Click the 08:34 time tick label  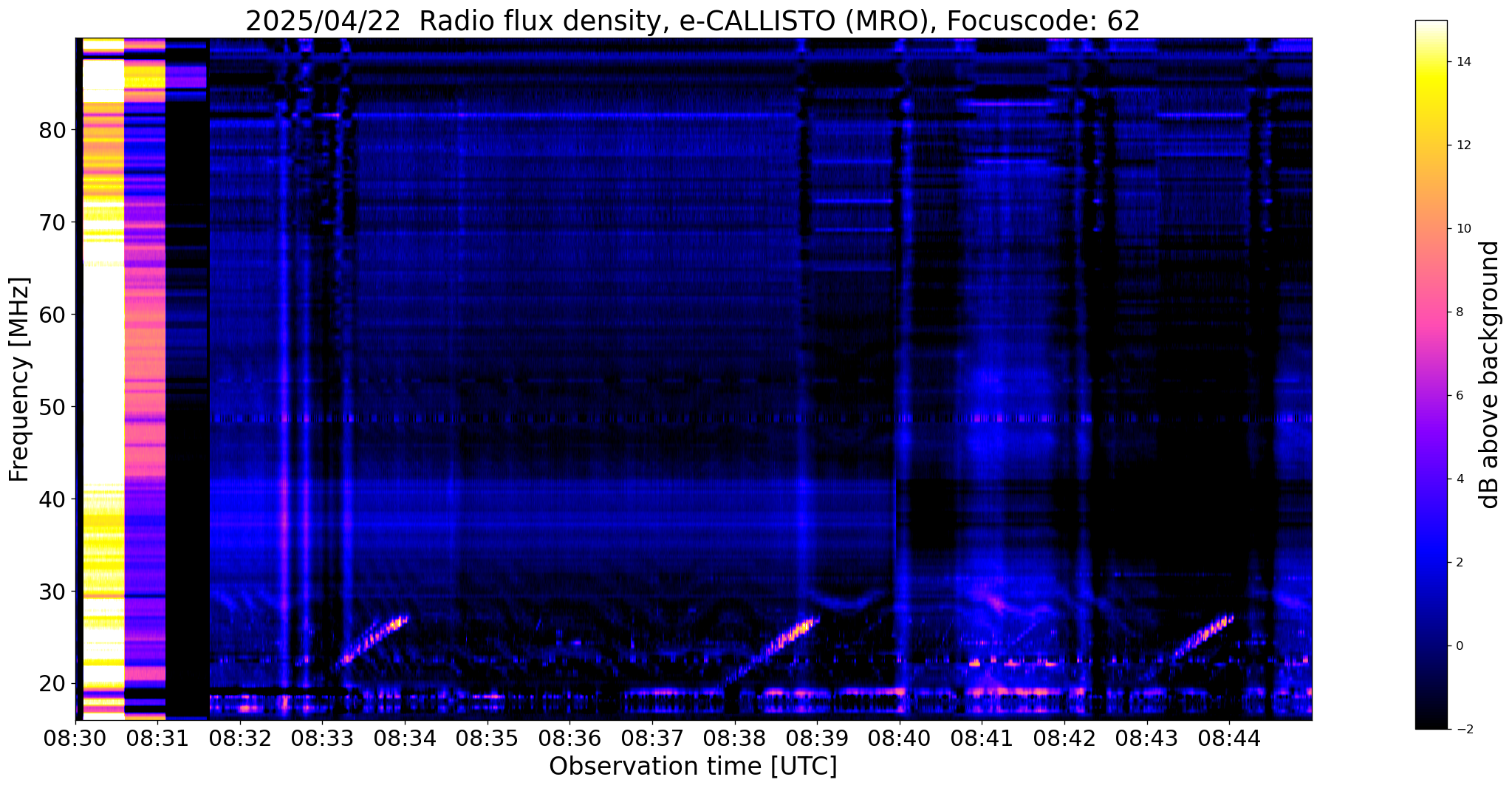405,738
